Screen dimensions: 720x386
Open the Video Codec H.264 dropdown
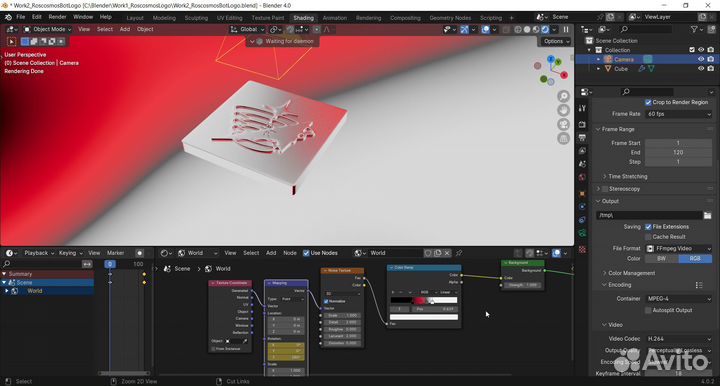coord(679,339)
